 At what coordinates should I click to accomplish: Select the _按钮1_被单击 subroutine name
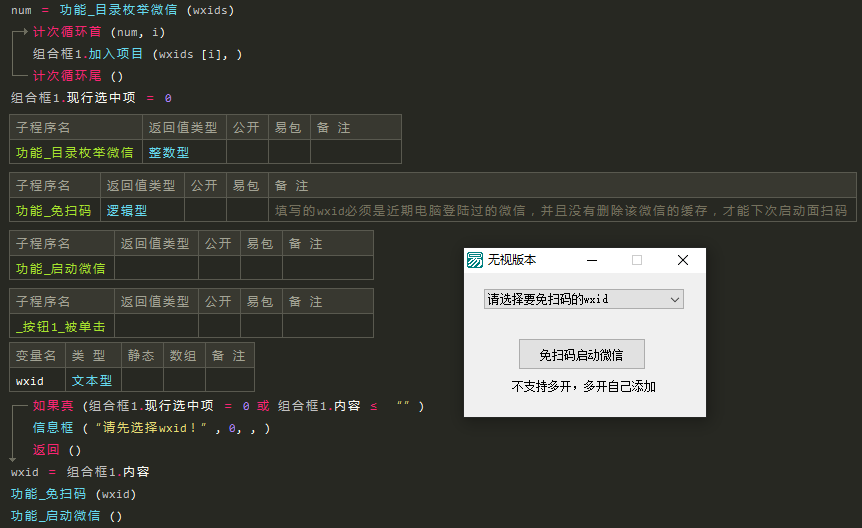[60, 327]
